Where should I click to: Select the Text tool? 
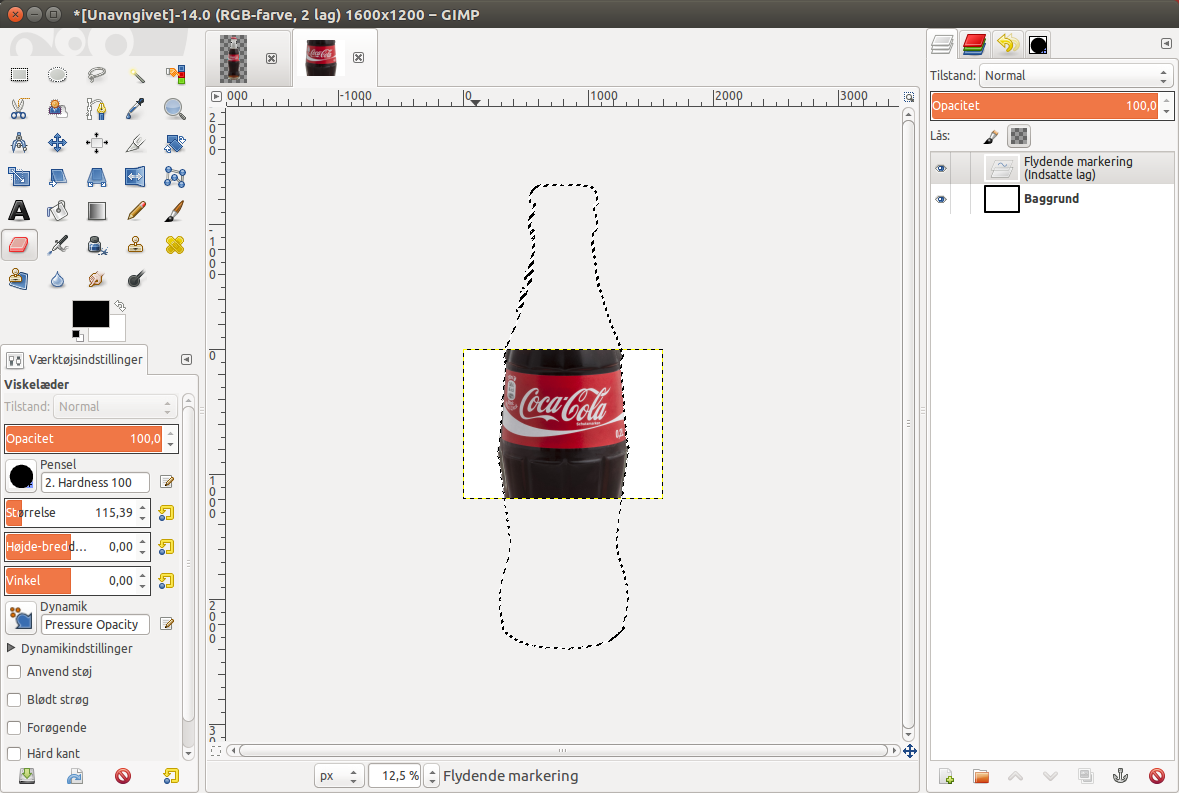tap(19, 211)
